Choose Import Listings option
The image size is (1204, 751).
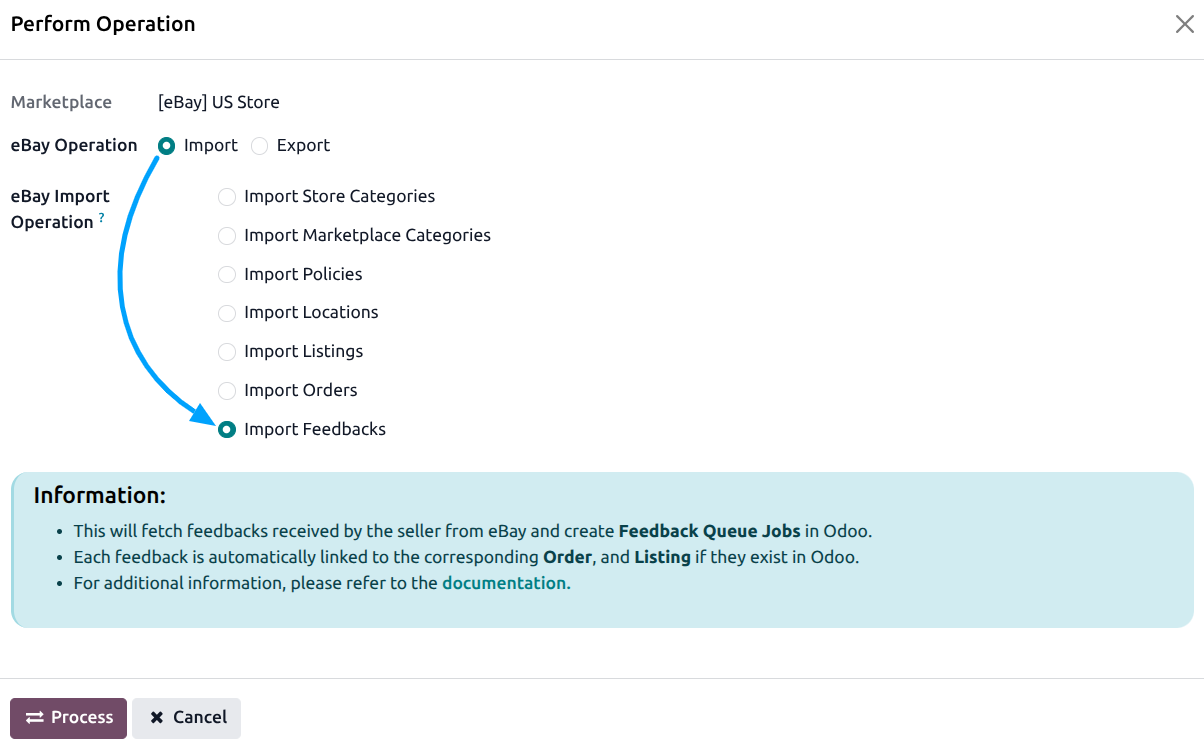pos(227,352)
